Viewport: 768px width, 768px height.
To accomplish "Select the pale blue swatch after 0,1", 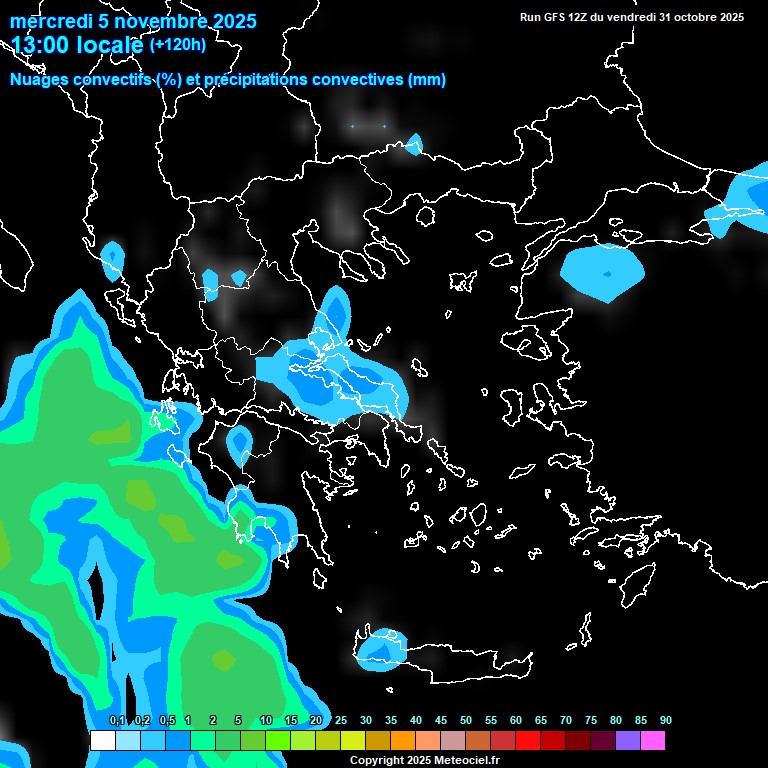I will tap(127, 741).
